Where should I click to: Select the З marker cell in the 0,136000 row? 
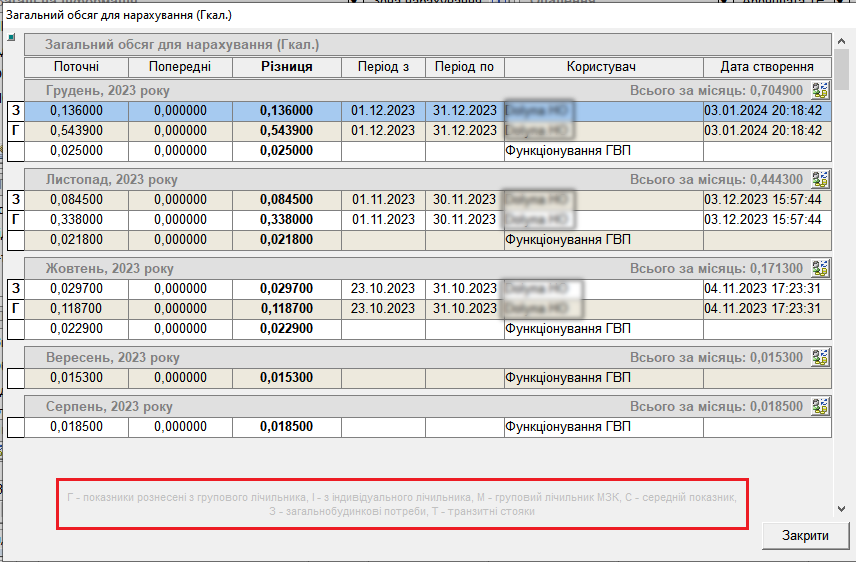[16, 111]
